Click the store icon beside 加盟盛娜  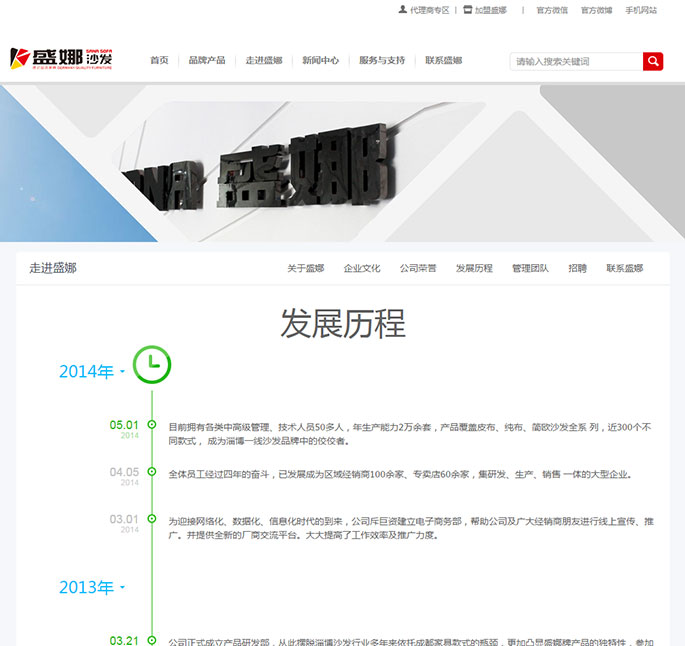click(467, 10)
